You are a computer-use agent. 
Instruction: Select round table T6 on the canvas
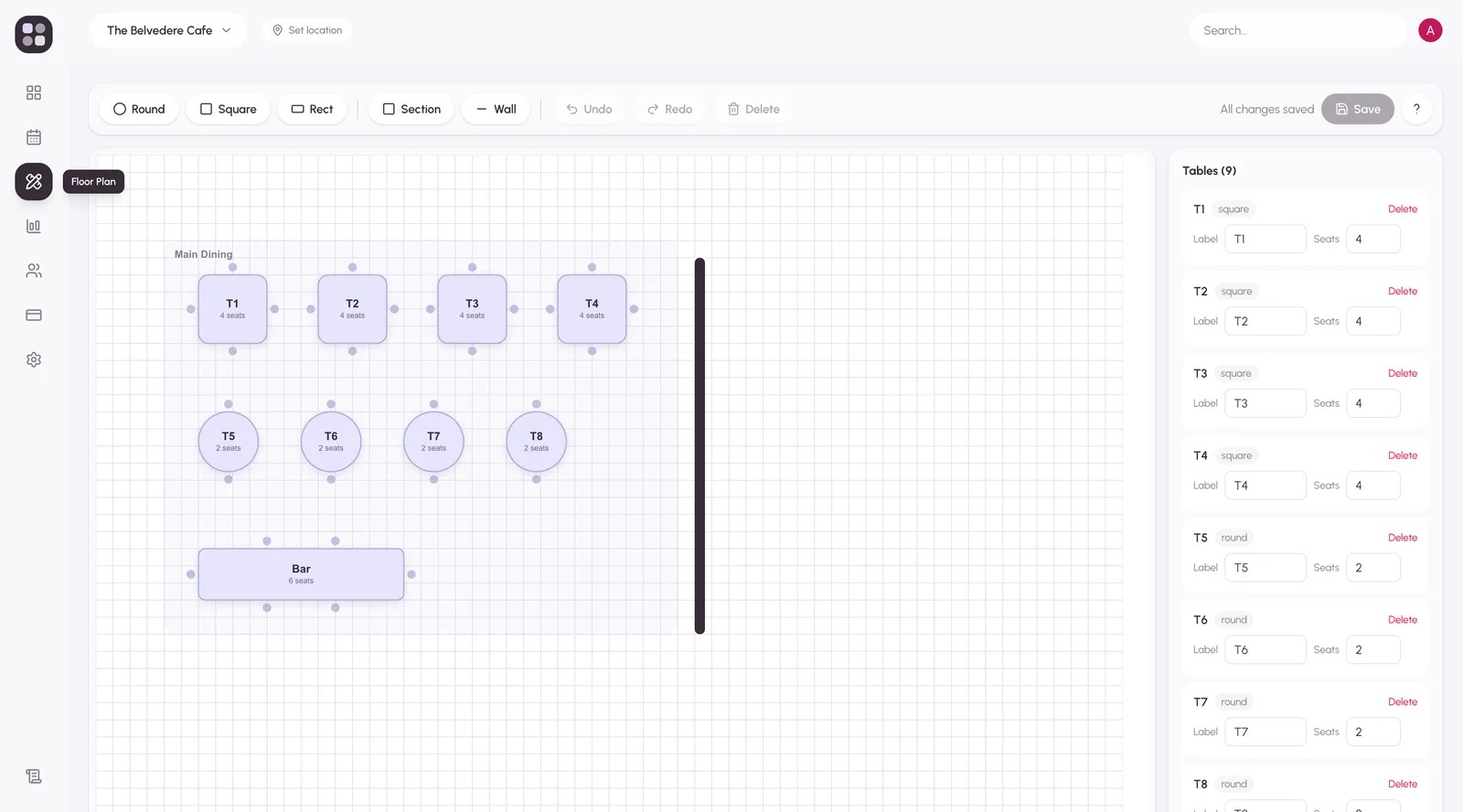331,442
